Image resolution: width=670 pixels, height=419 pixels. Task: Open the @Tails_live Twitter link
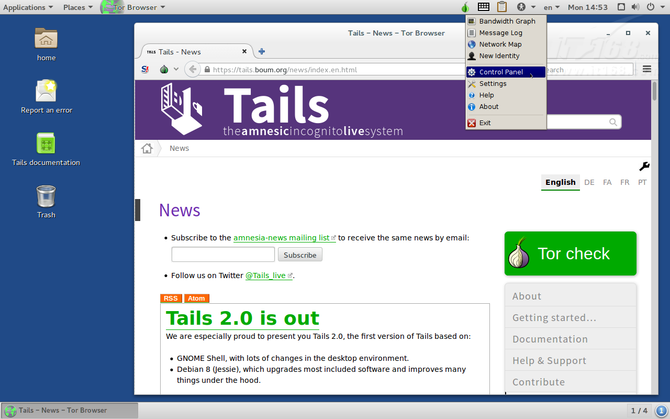(x=268, y=275)
